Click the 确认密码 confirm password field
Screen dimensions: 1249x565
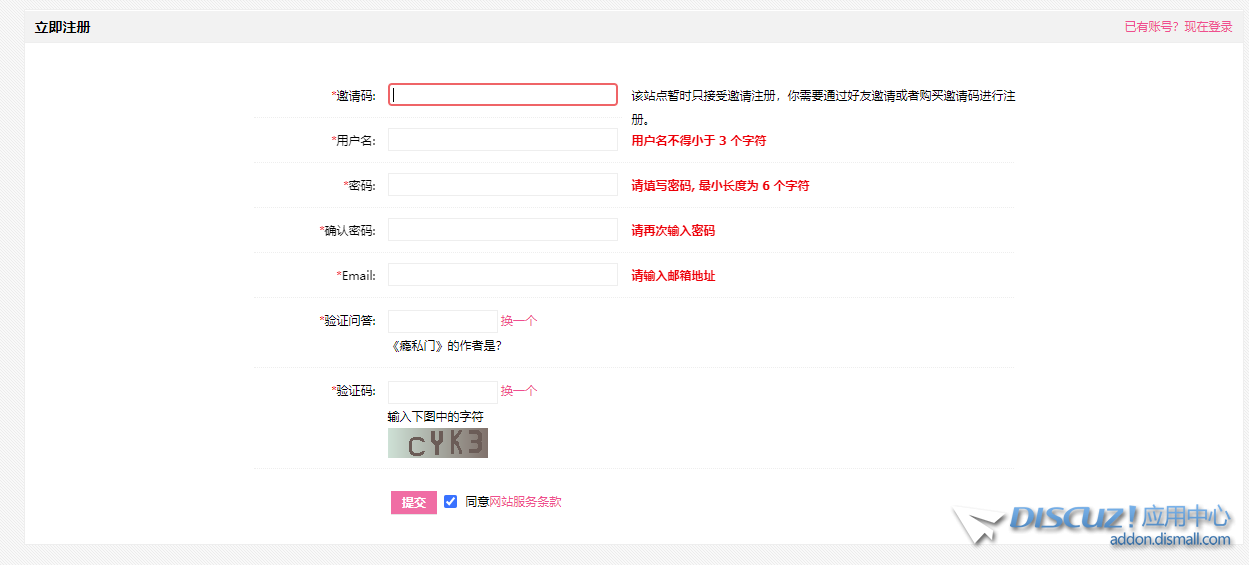[x=502, y=230]
